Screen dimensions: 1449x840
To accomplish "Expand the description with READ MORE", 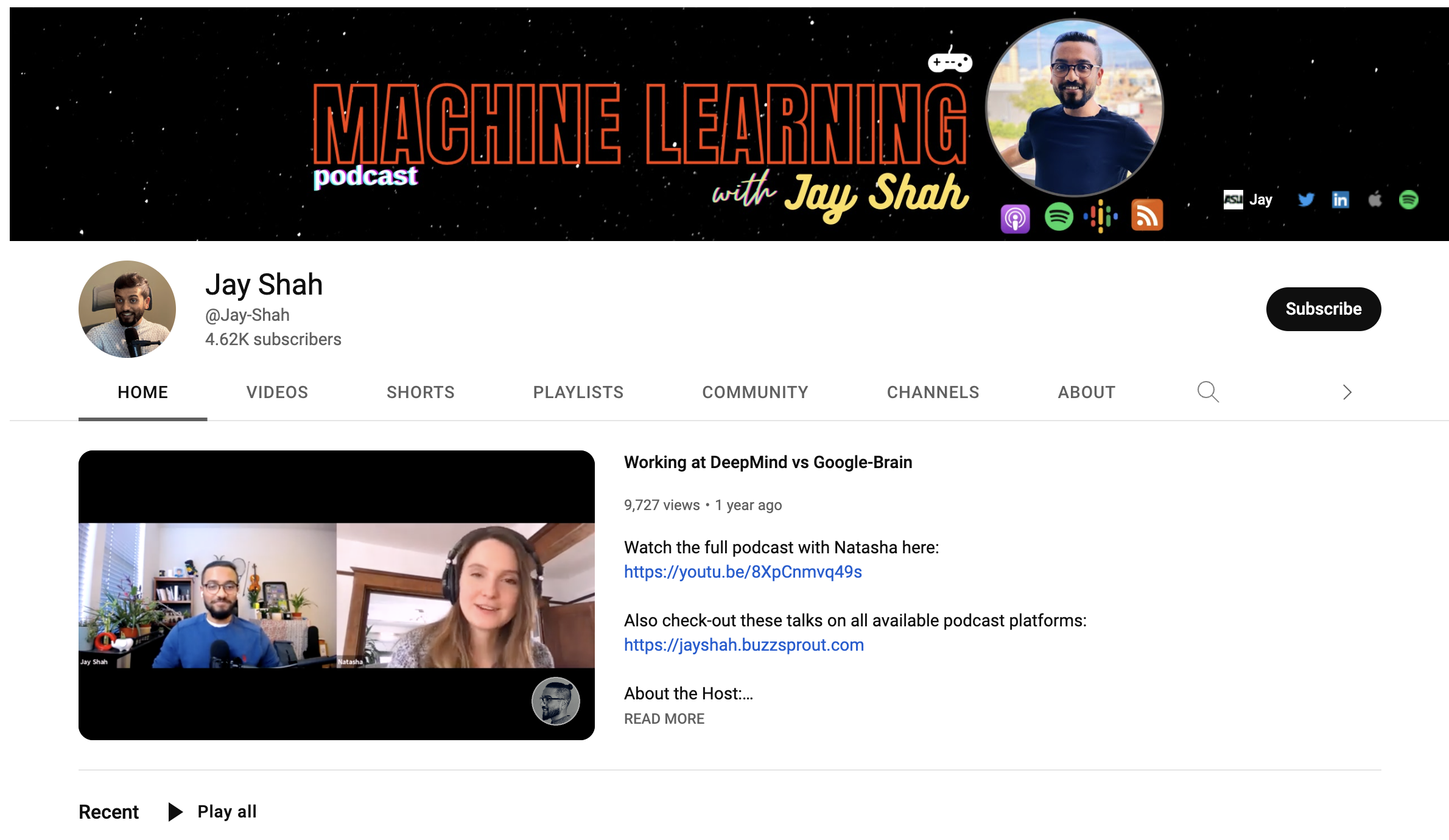I will [664, 719].
